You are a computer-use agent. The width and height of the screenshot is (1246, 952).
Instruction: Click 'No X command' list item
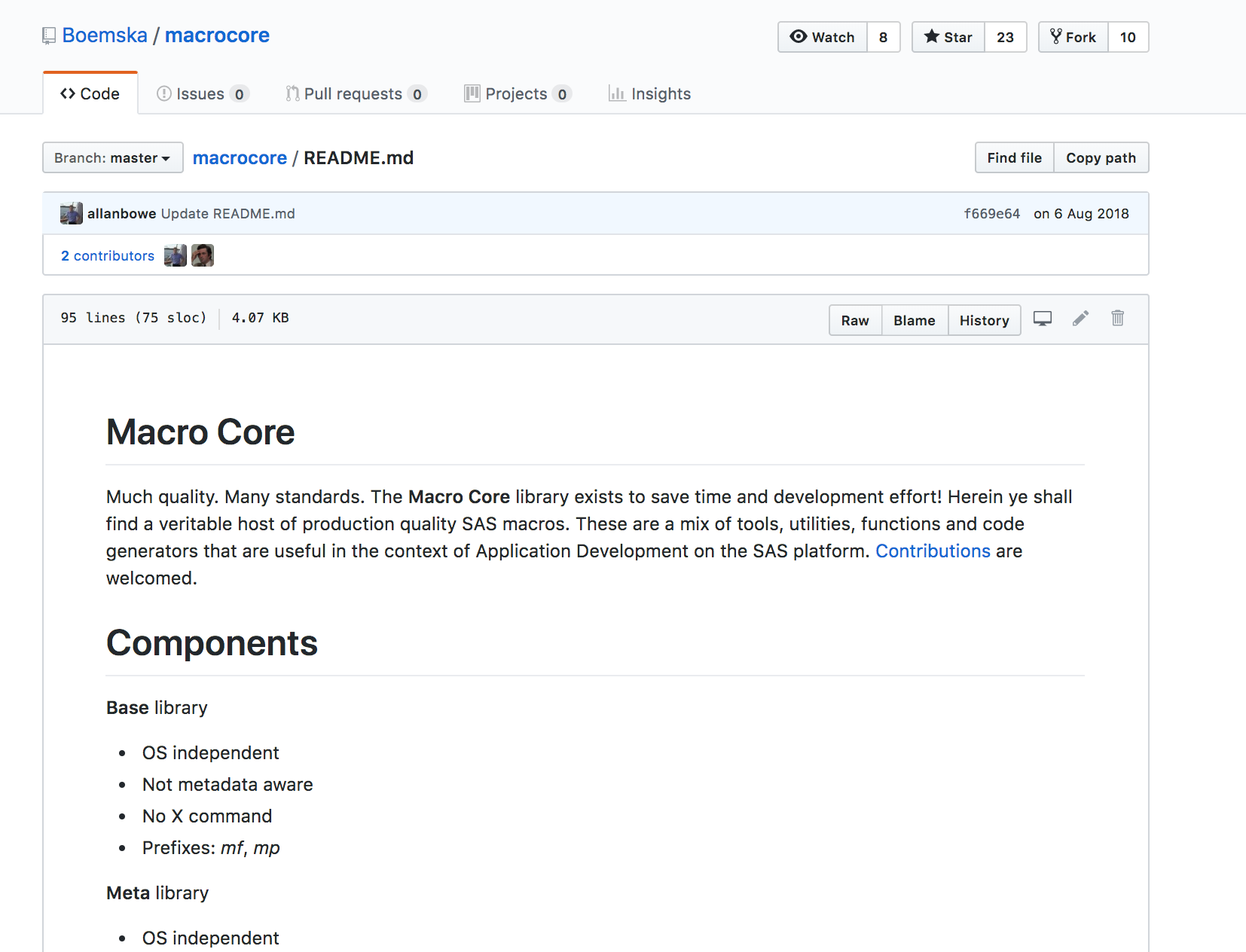[207, 816]
